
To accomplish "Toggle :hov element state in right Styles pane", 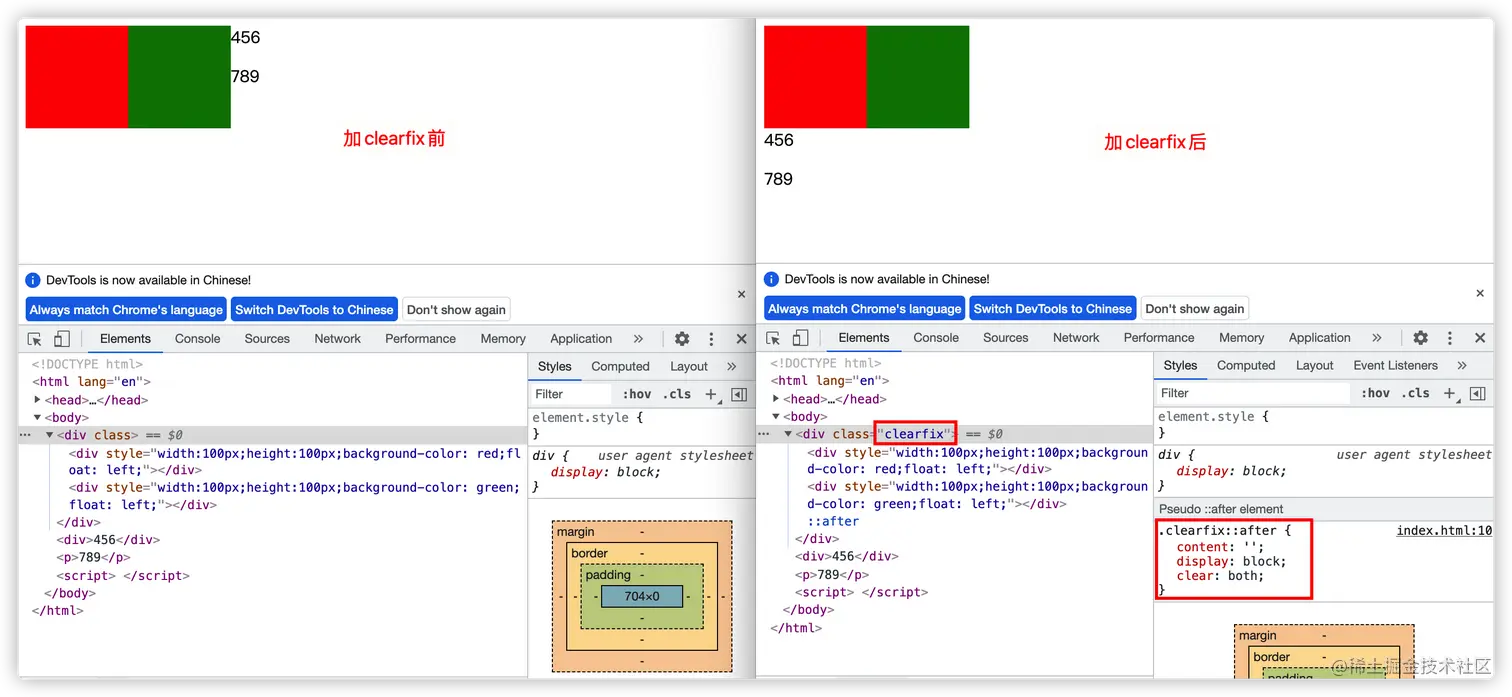I will [1376, 393].
